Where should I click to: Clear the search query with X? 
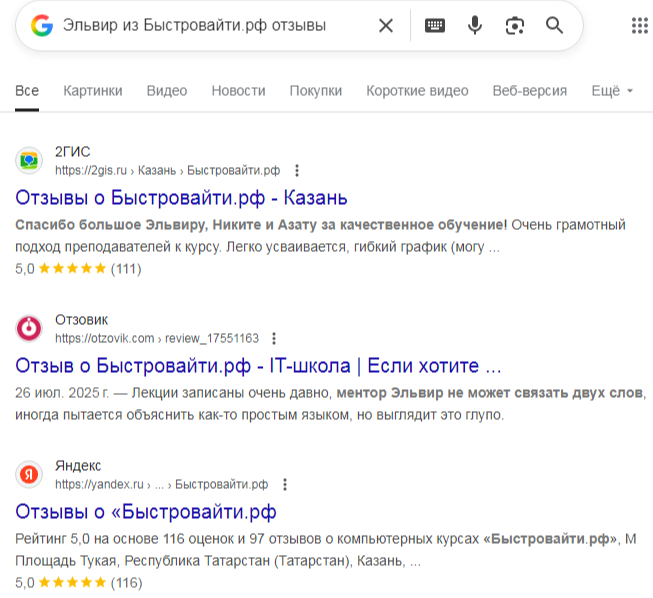(385, 25)
